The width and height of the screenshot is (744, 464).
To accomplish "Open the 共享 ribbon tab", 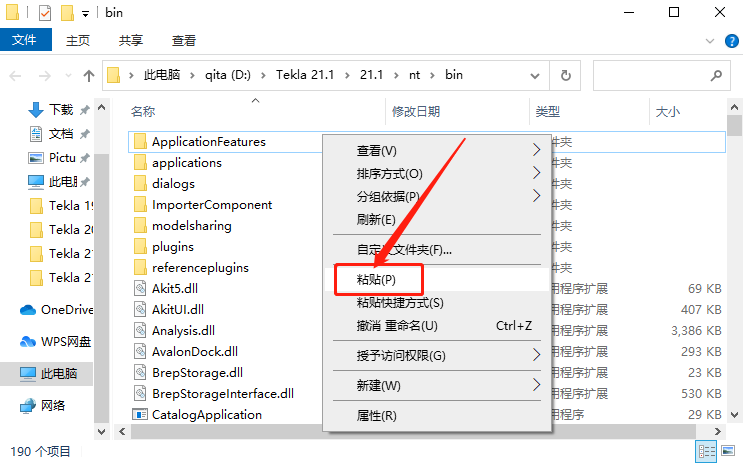I will (x=130, y=40).
